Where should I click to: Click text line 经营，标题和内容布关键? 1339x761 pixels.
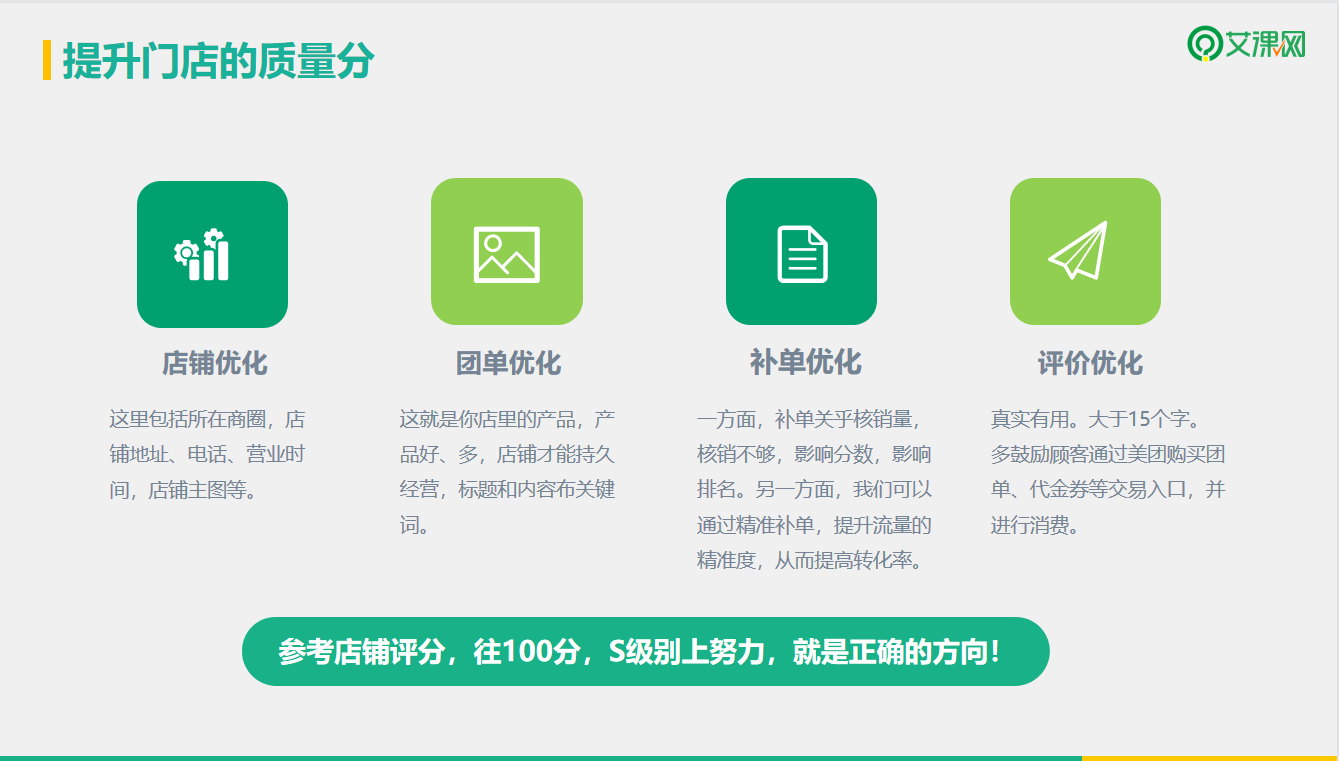coord(507,490)
